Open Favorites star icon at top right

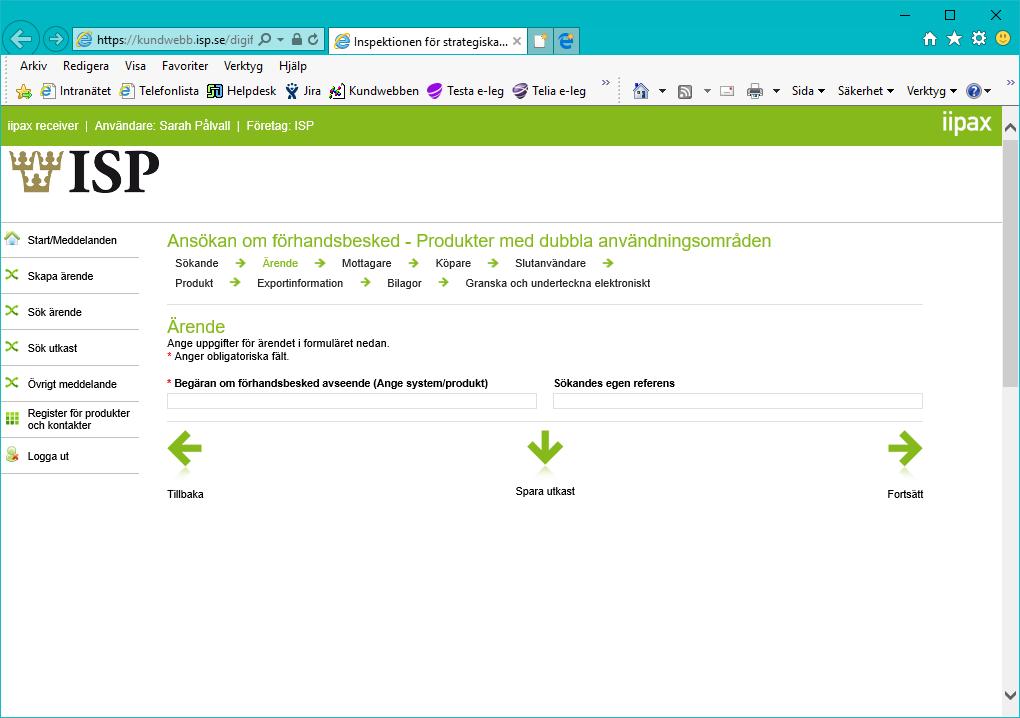click(954, 39)
